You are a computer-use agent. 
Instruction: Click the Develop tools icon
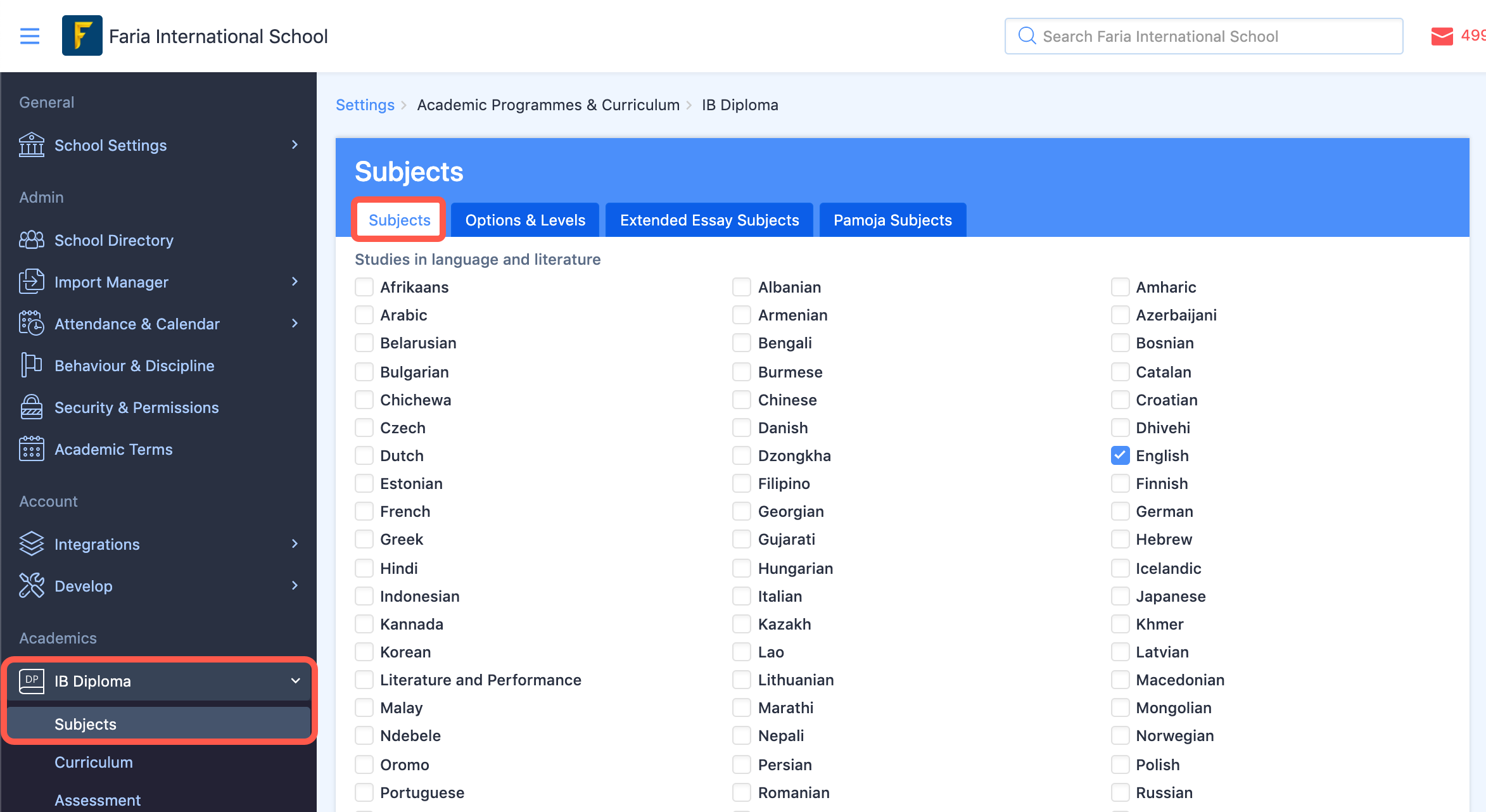pos(32,586)
